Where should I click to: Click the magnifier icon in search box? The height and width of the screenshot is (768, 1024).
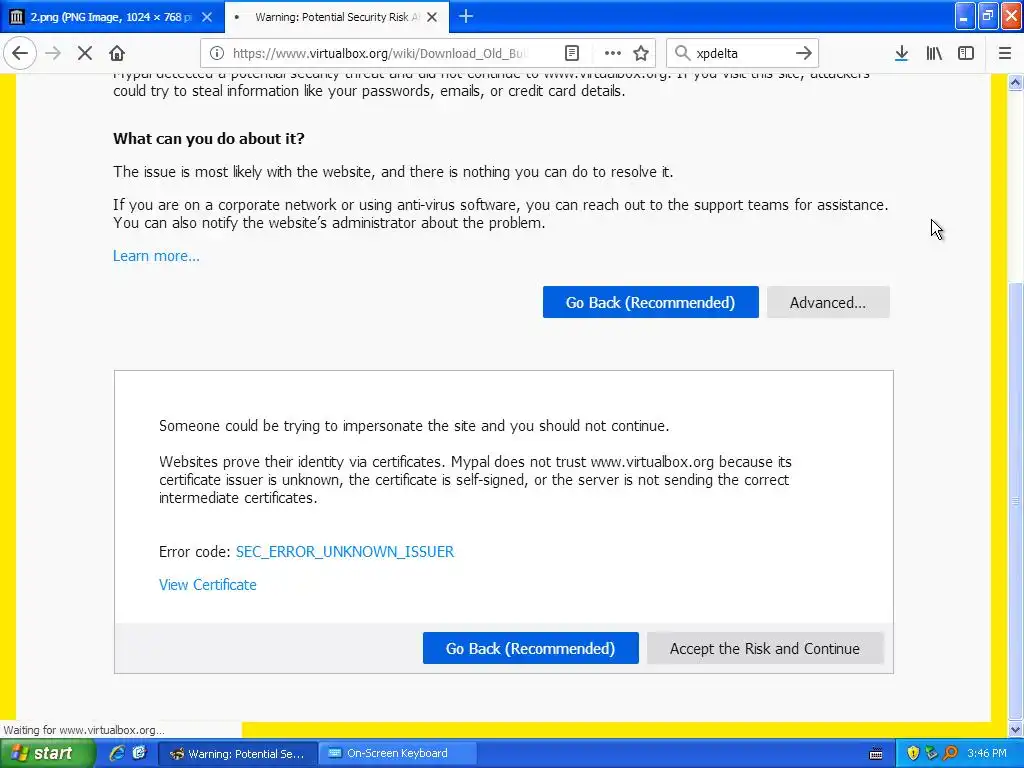point(682,53)
